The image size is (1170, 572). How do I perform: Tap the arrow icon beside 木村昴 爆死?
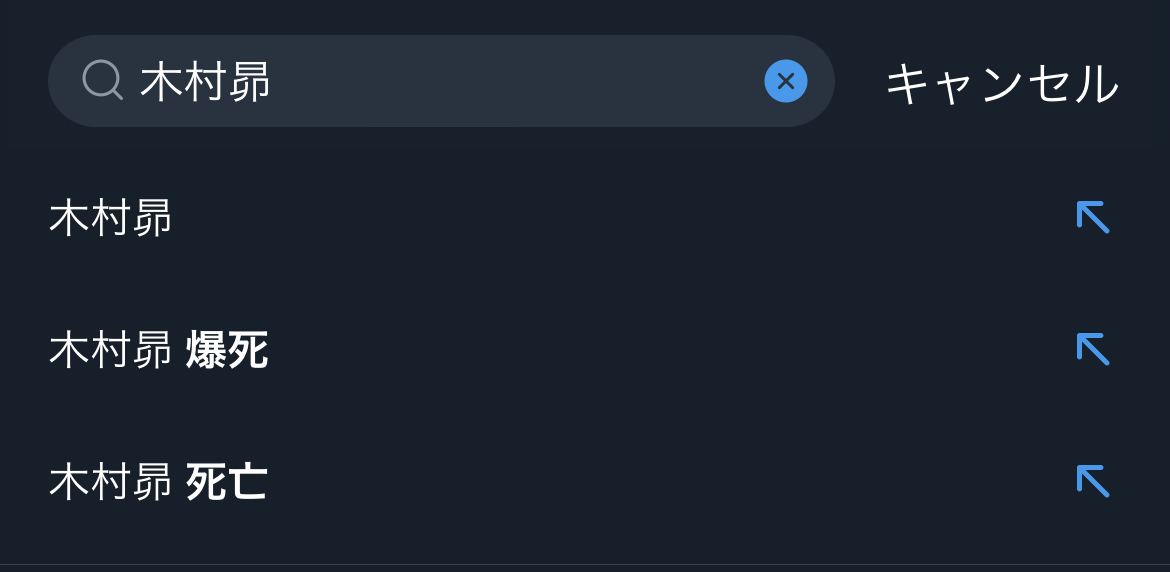(1093, 349)
